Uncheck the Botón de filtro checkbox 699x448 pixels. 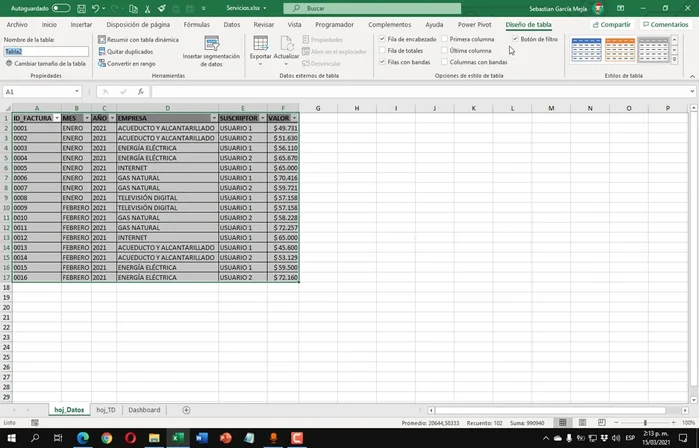(515, 39)
